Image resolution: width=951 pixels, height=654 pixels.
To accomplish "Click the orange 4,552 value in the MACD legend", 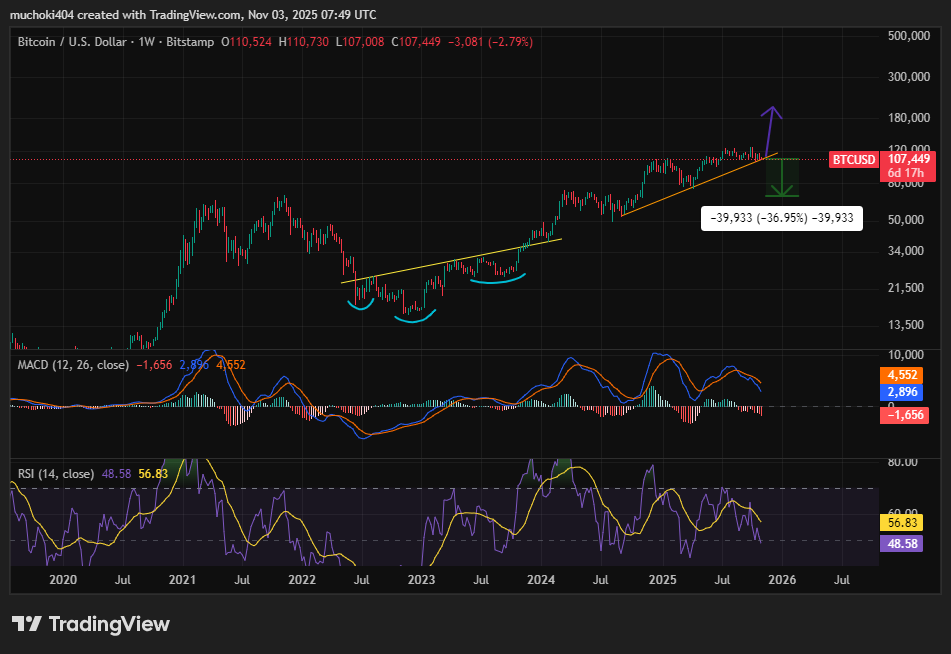I will [x=230, y=365].
